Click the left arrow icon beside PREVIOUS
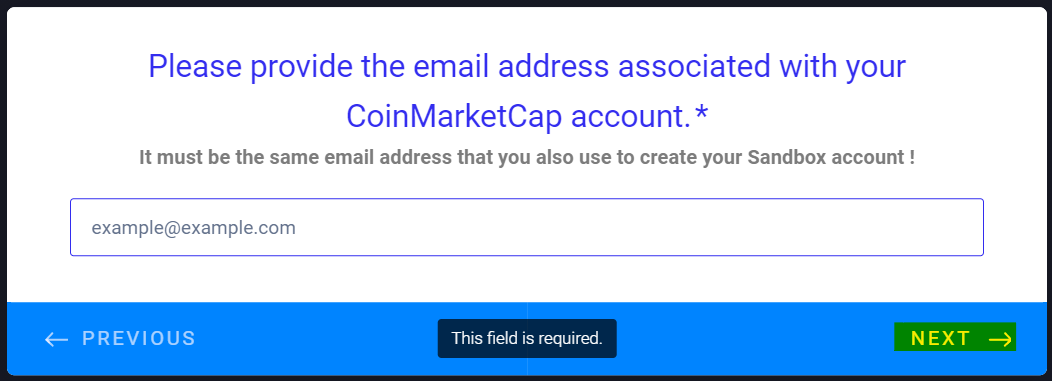Image resolution: width=1052 pixels, height=381 pixels. tap(56, 339)
